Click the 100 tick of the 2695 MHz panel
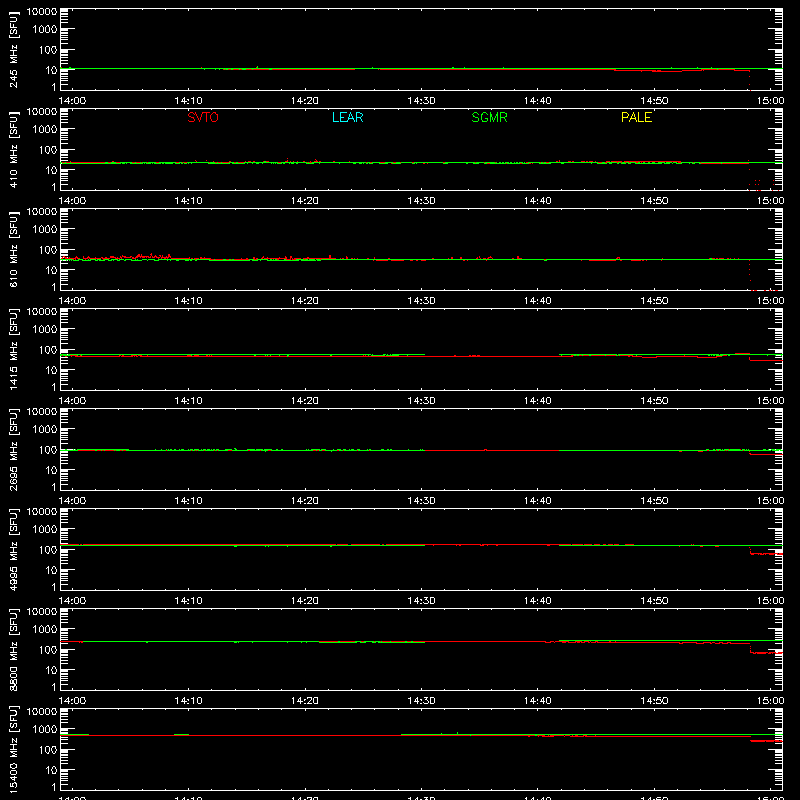 (48, 450)
